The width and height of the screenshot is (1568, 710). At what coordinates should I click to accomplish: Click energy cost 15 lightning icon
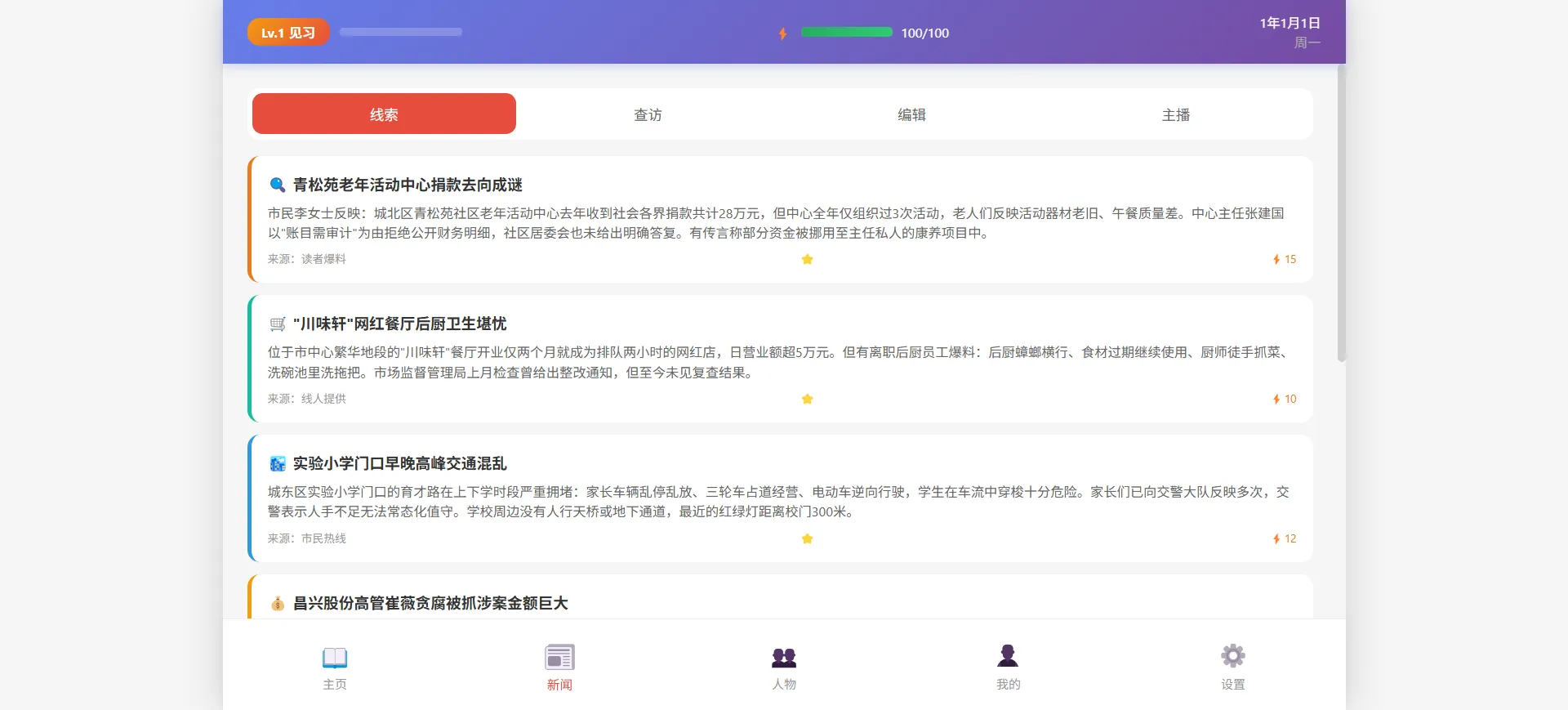pyautogui.click(x=1276, y=260)
